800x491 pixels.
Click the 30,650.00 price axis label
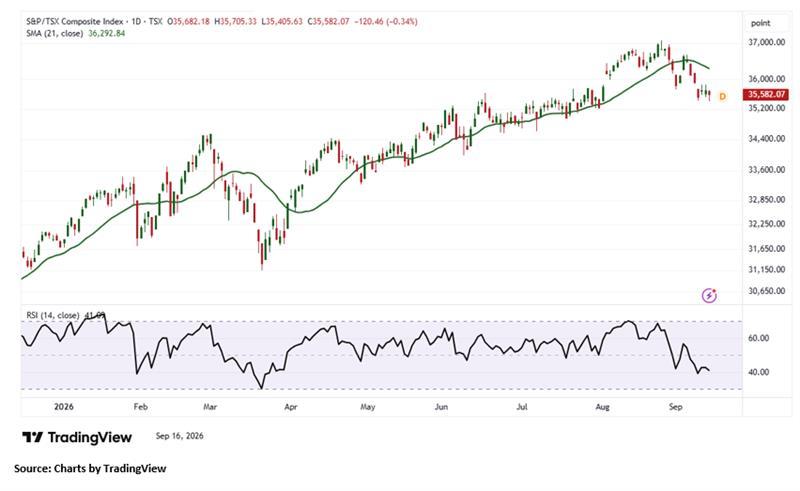[x=766, y=290]
